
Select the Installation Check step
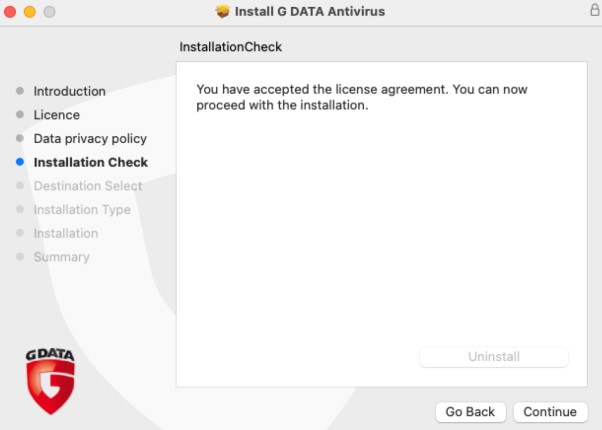coord(90,162)
